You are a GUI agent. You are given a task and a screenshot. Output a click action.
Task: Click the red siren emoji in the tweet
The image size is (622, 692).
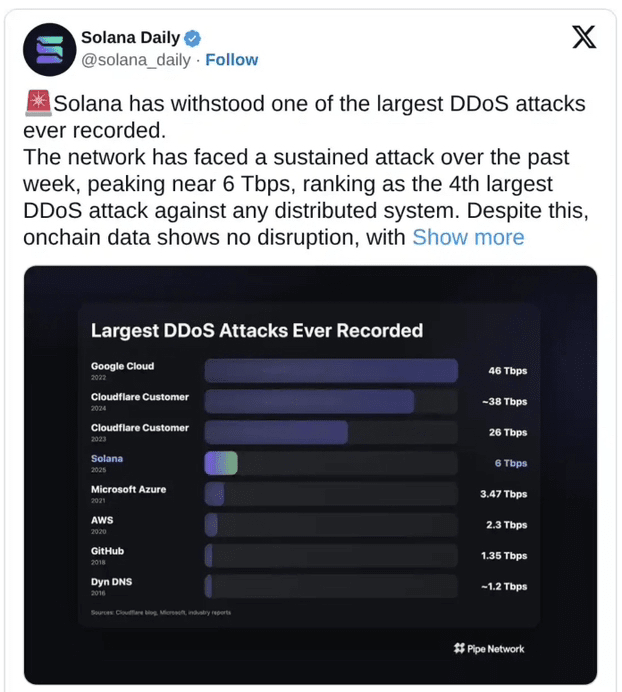click(x=38, y=103)
